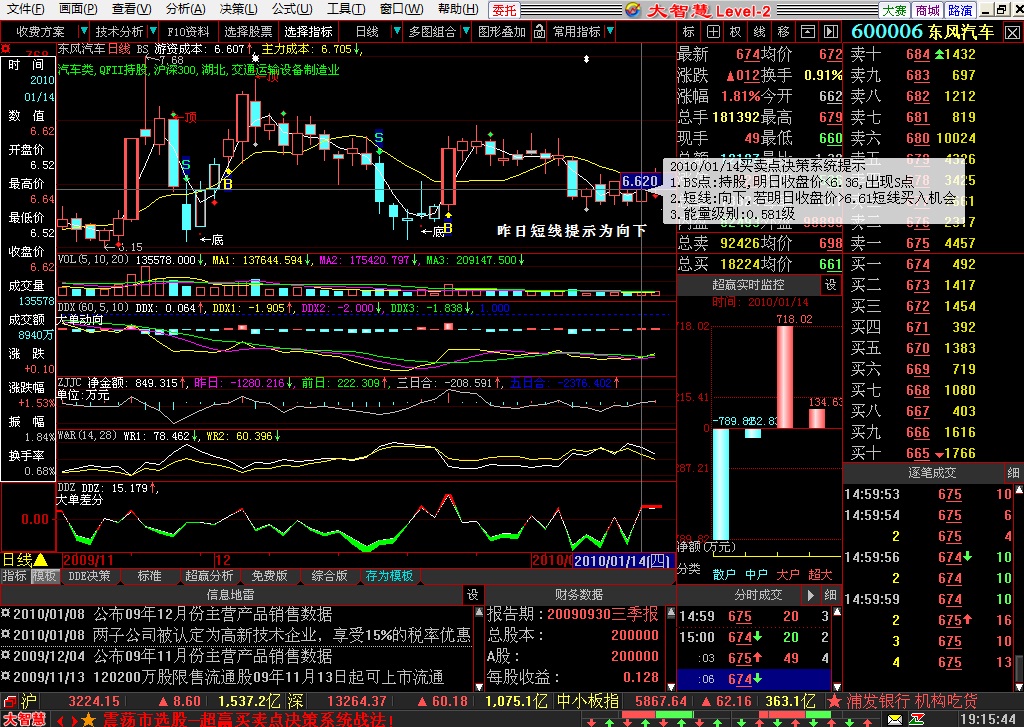Click the 日线 period triangle indicator
Screen dimensions: 1024x727
40,560
